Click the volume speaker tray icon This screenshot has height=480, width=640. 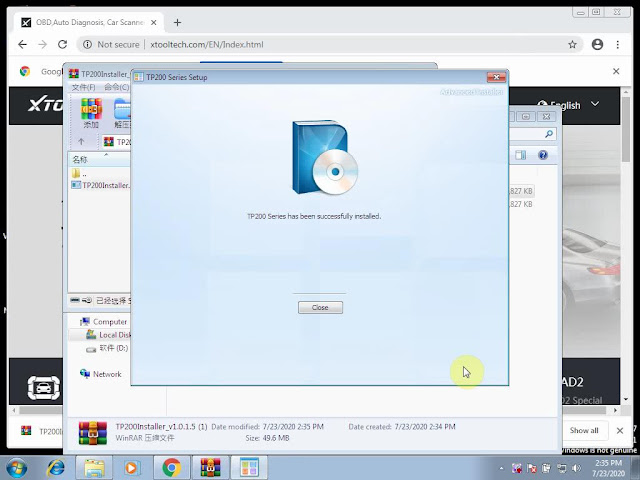point(576,468)
